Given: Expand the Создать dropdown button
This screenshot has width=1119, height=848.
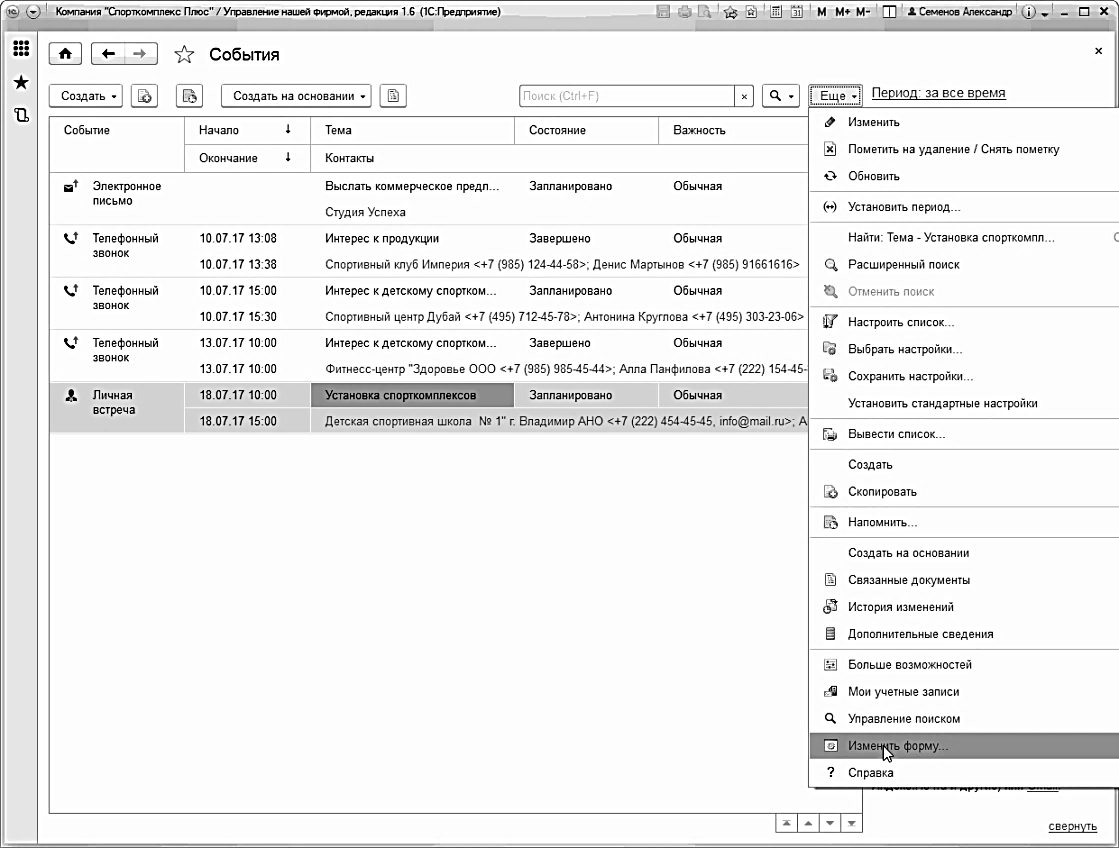Looking at the screenshot, I should coord(86,96).
